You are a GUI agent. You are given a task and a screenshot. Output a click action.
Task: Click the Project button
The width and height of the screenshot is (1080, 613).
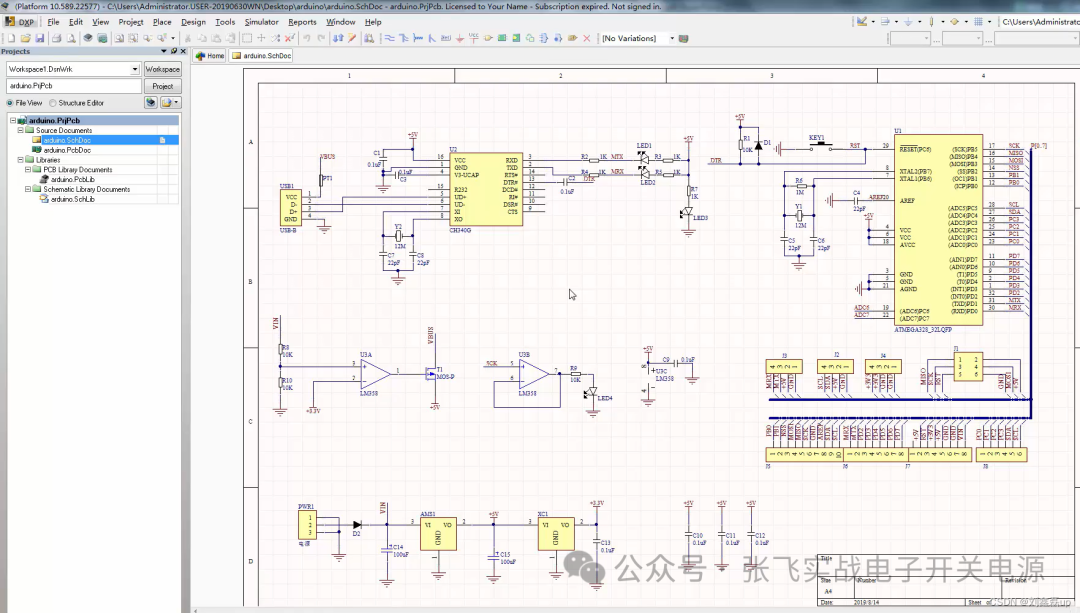(162, 86)
